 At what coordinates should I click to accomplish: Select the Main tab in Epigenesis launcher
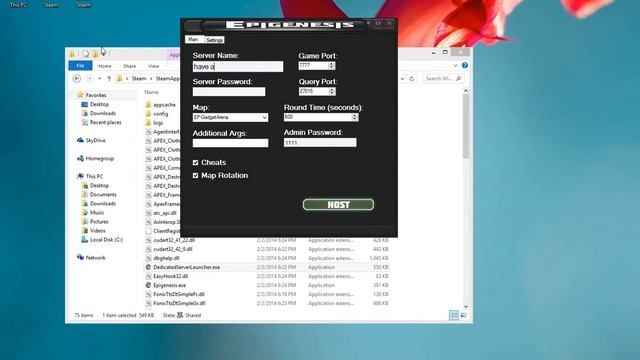point(193,39)
